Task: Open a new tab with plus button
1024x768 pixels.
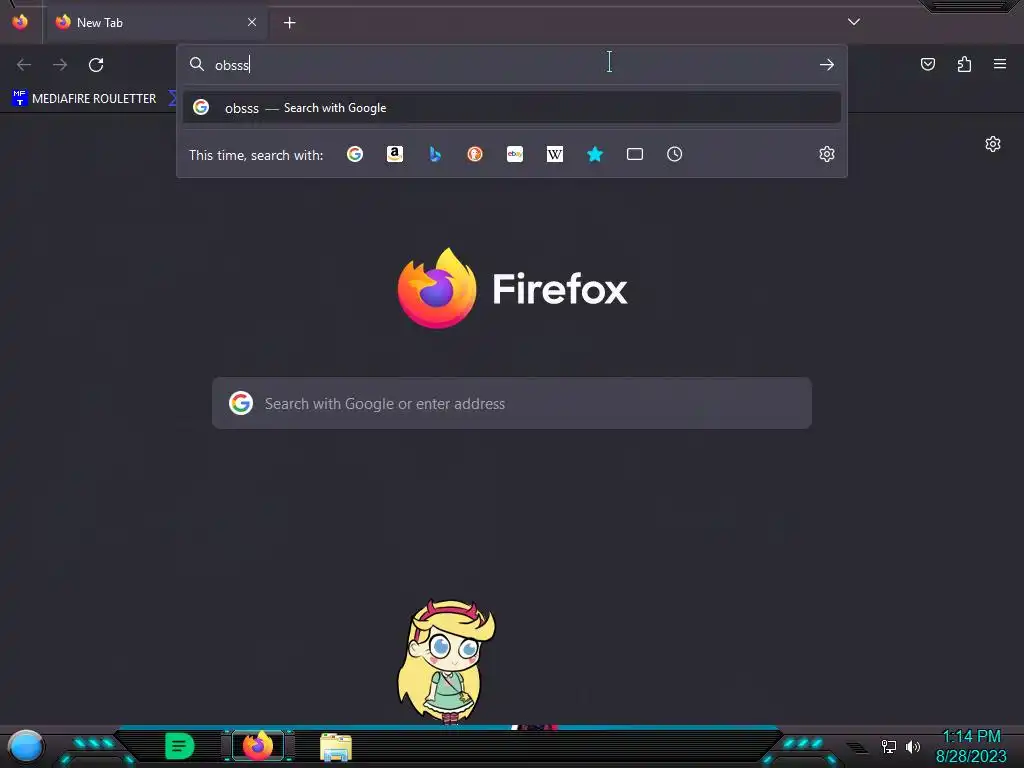Action: pyautogui.click(x=289, y=23)
